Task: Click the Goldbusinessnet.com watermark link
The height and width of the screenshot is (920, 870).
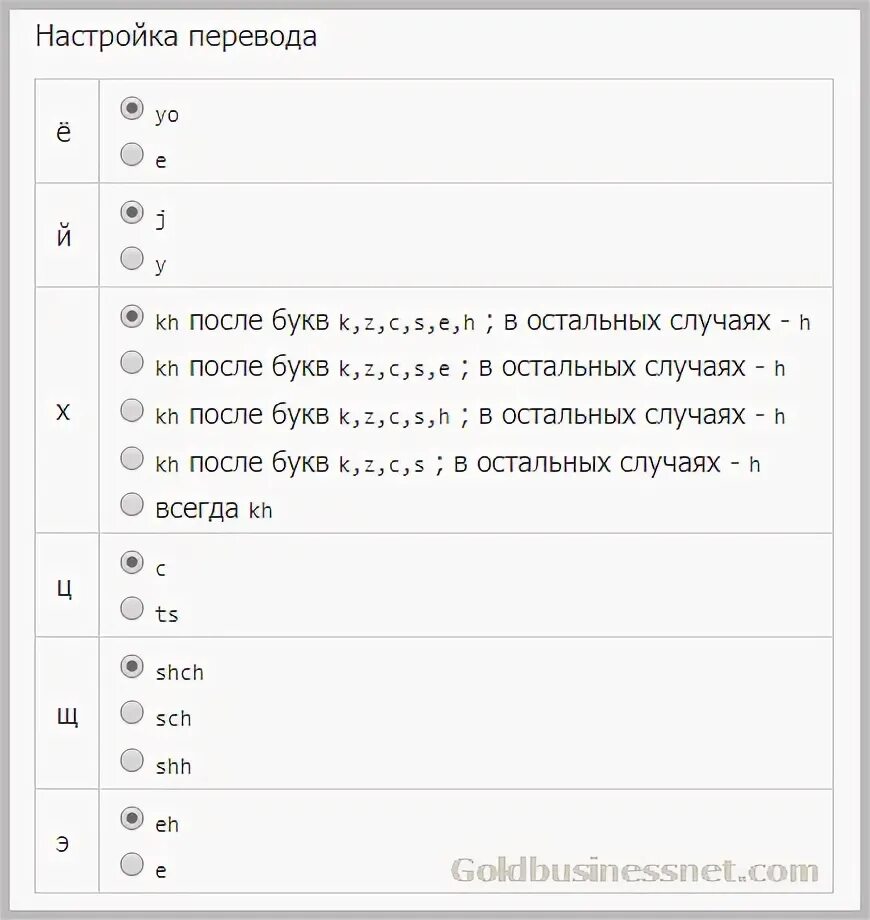Action: (x=634, y=870)
